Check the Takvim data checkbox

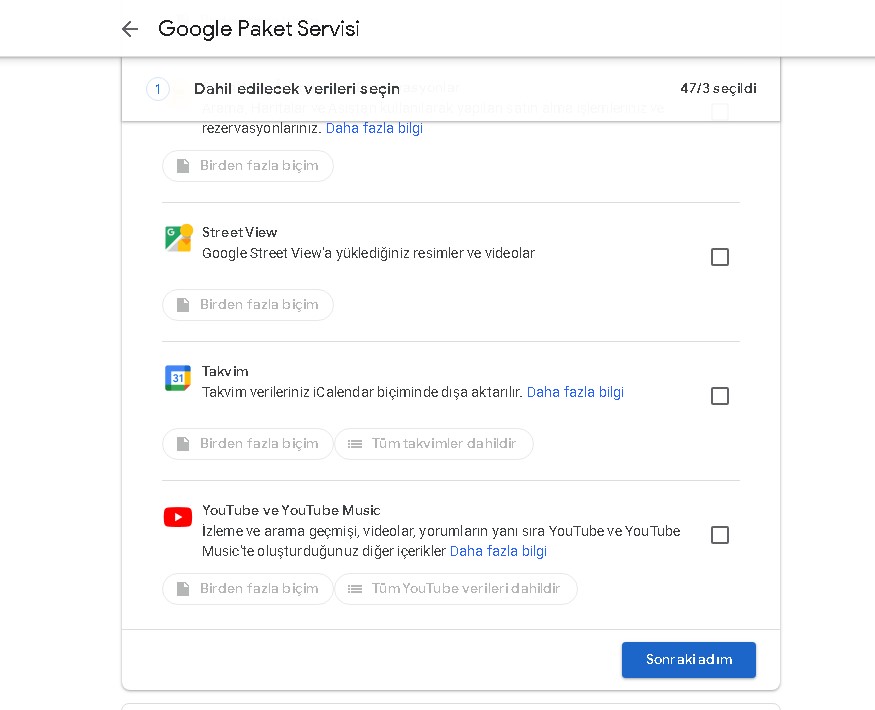[x=720, y=396]
